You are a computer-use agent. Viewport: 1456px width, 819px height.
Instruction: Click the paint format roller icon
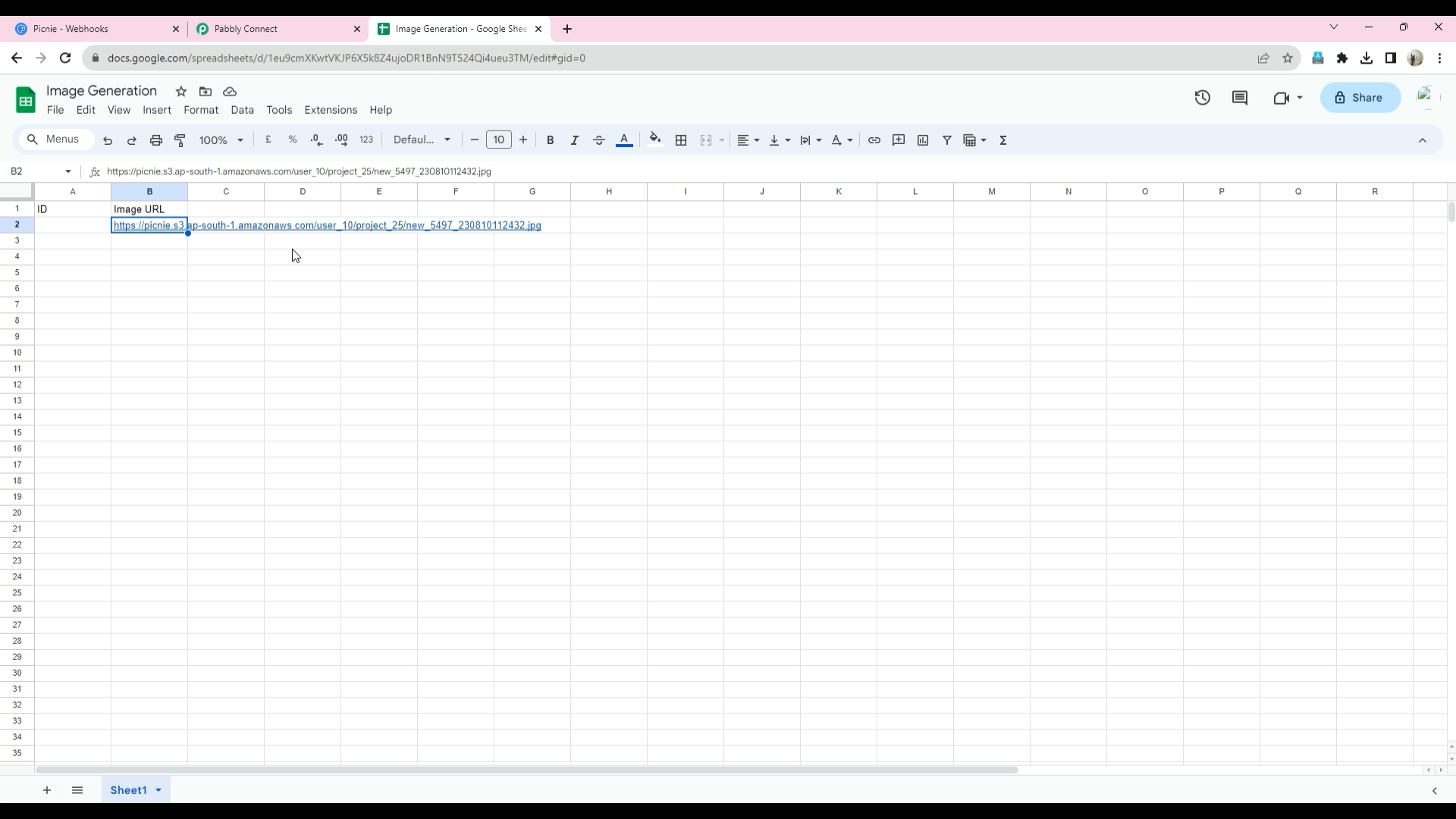pyautogui.click(x=180, y=140)
